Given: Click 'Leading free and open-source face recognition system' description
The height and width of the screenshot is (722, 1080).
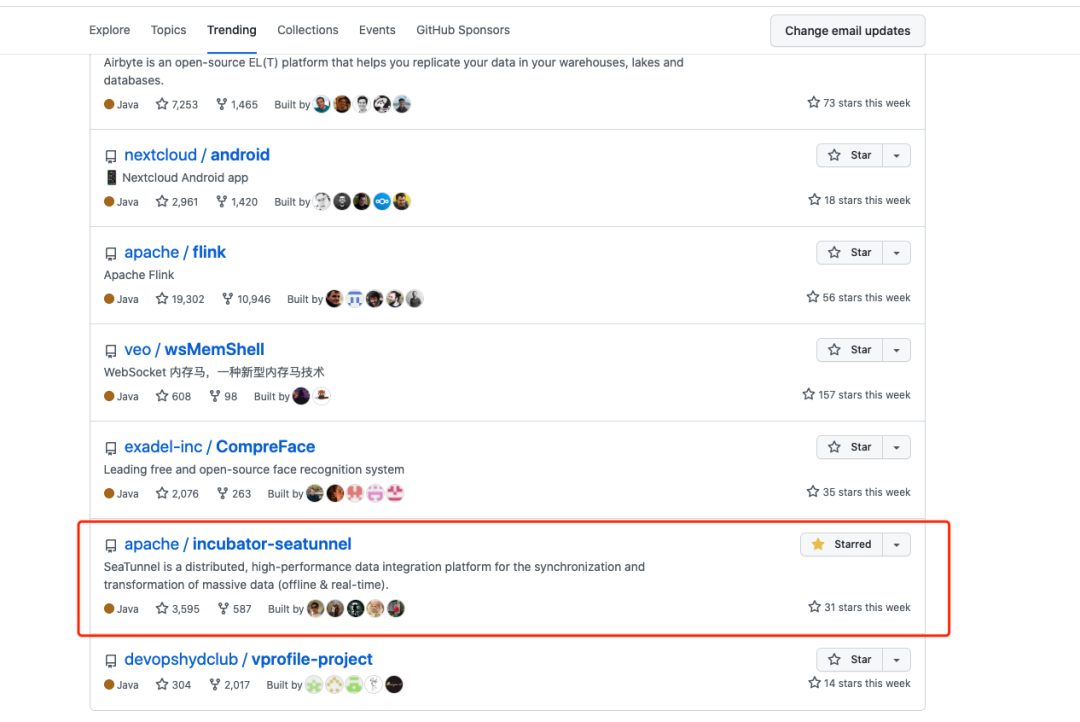Looking at the screenshot, I should click(x=254, y=469).
